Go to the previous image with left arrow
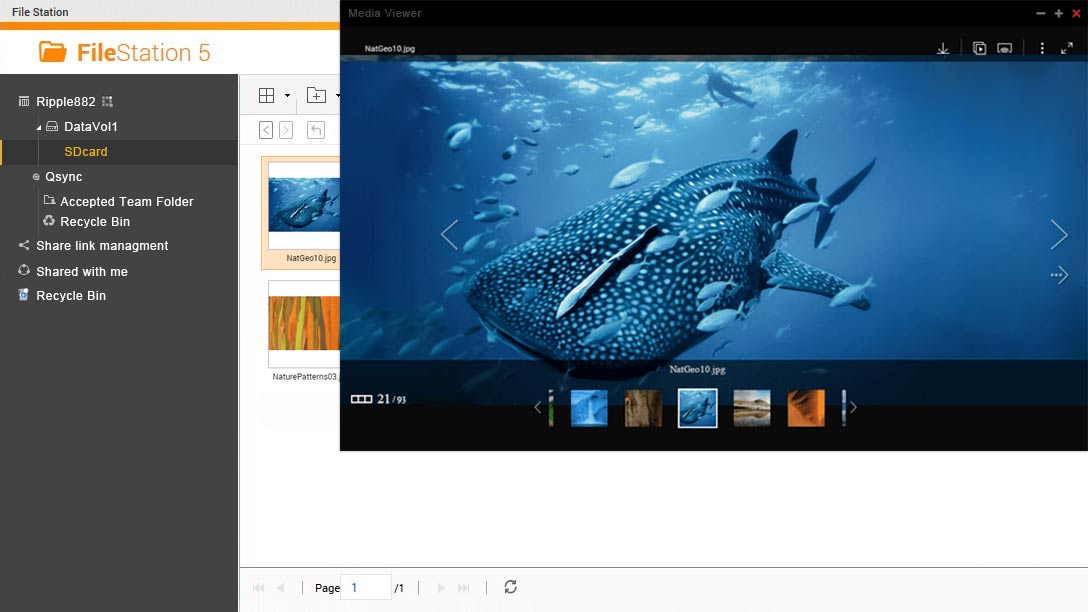The height and width of the screenshot is (612, 1088). [x=450, y=235]
